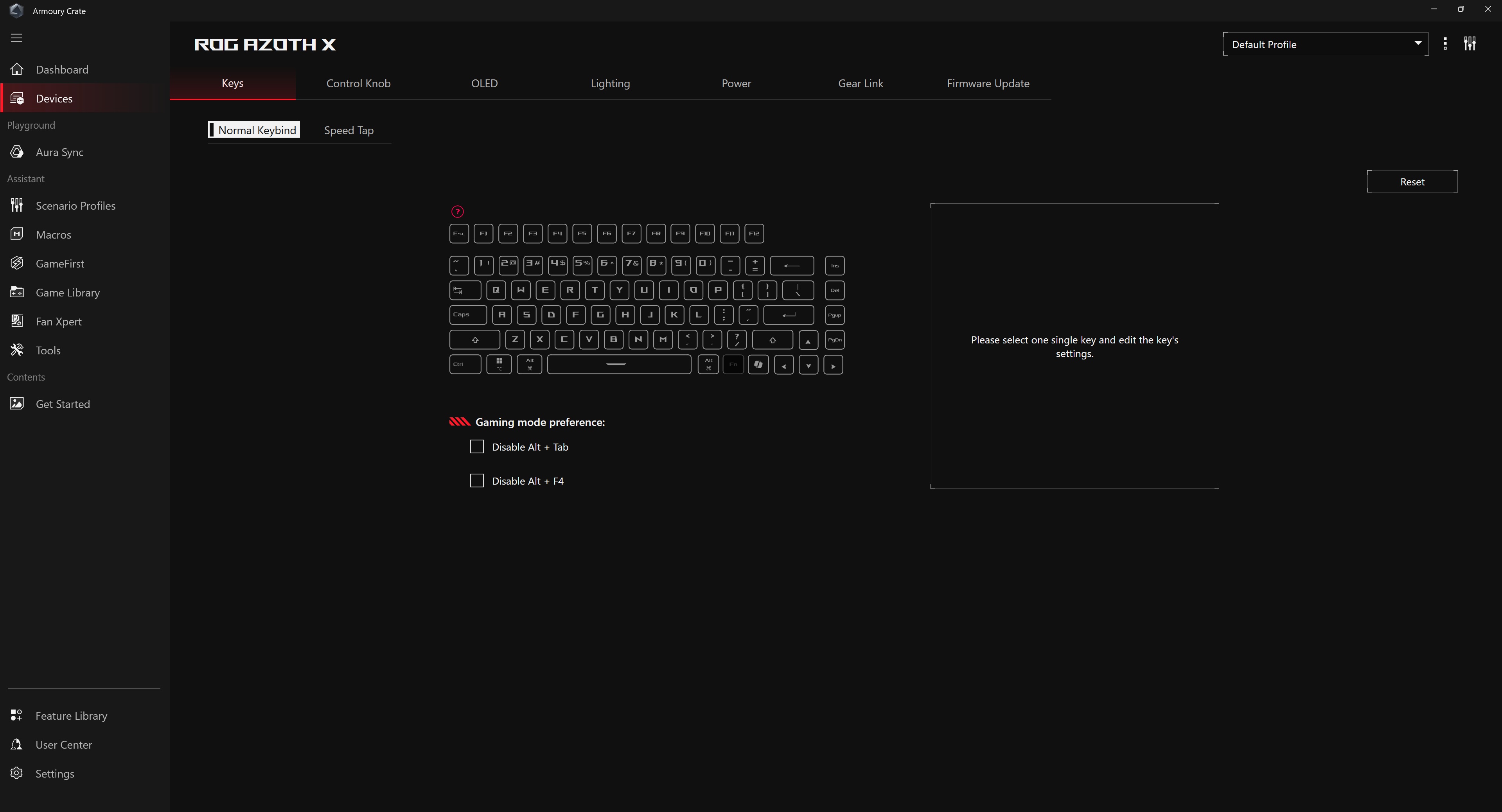Expand the Default Profile dropdown
Image resolution: width=1502 pixels, height=812 pixels.
pyautogui.click(x=1326, y=44)
